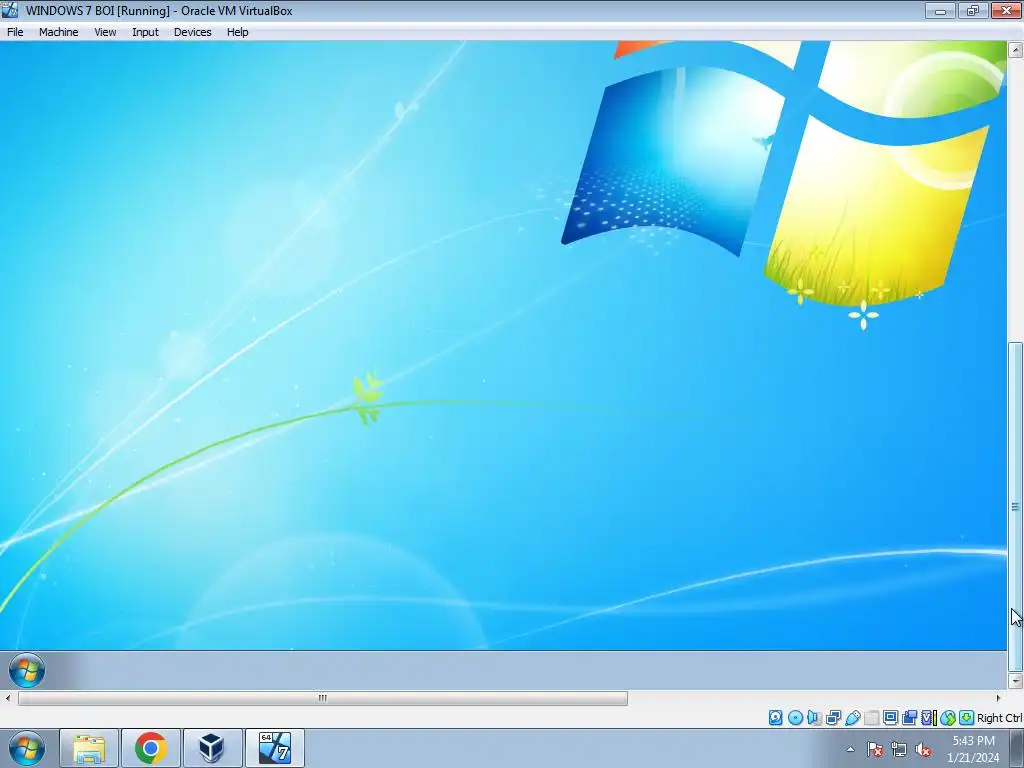Click the optical disk status icon
The width and height of the screenshot is (1024, 768).
point(795,718)
